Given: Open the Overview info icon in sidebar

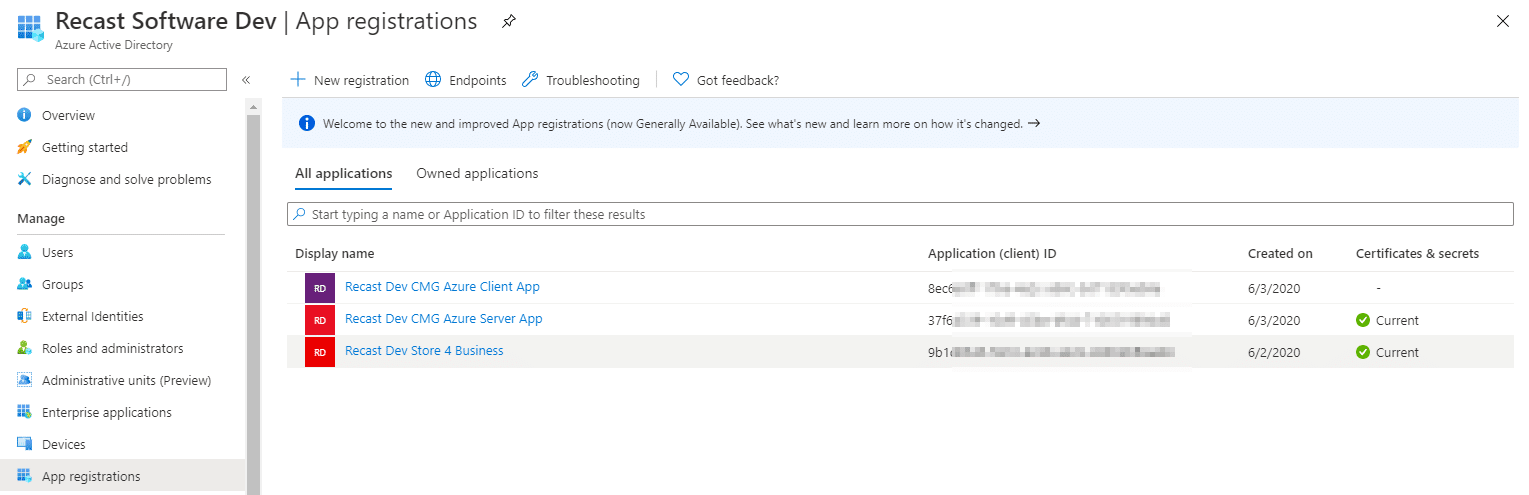Looking at the screenshot, I should [x=25, y=115].
